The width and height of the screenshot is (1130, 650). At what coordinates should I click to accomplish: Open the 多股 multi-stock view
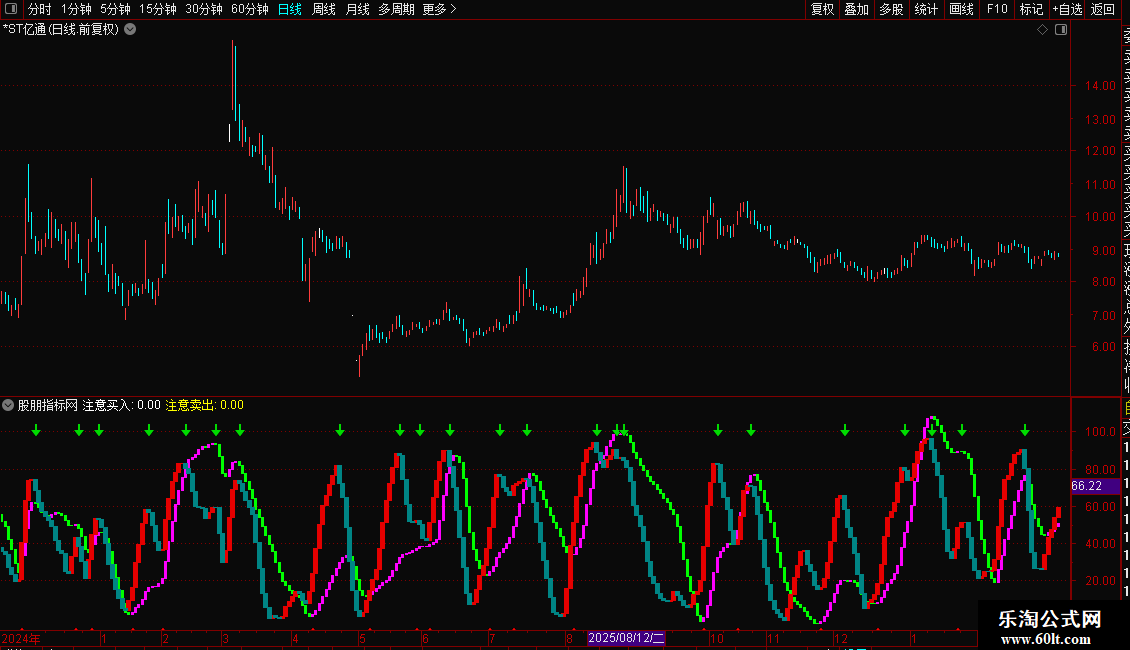[x=891, y=9]
